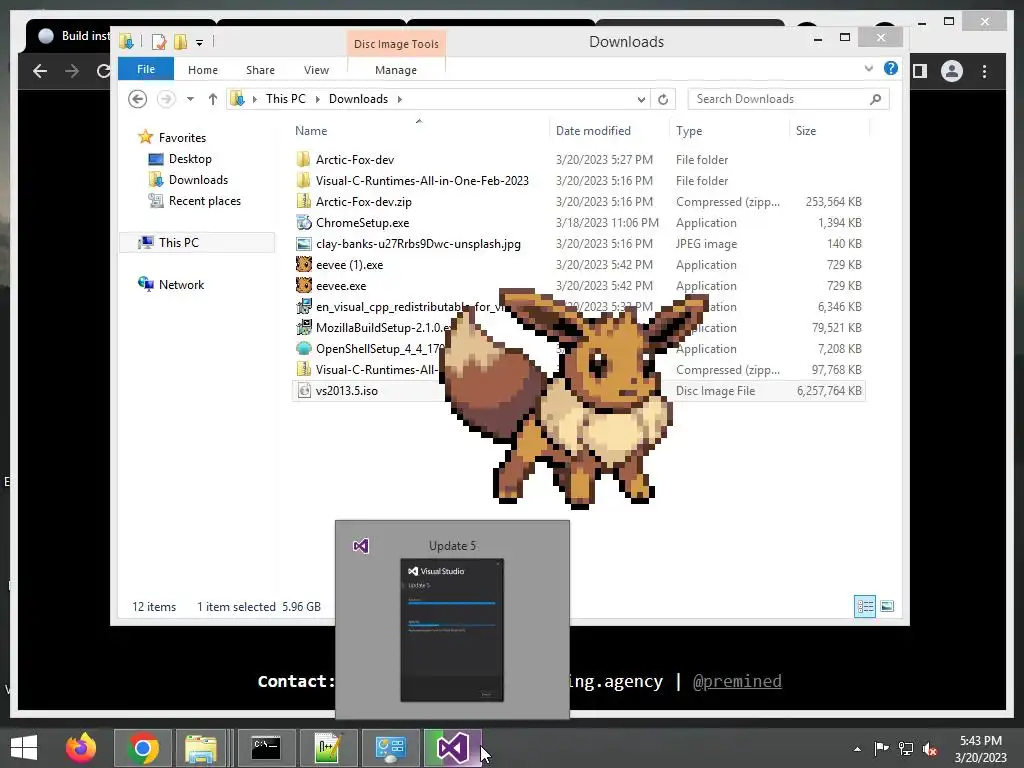The height and width of the screenshot is (768, 1024).
Task: Sort by the Name column header
Action: (x=419, y=131)
